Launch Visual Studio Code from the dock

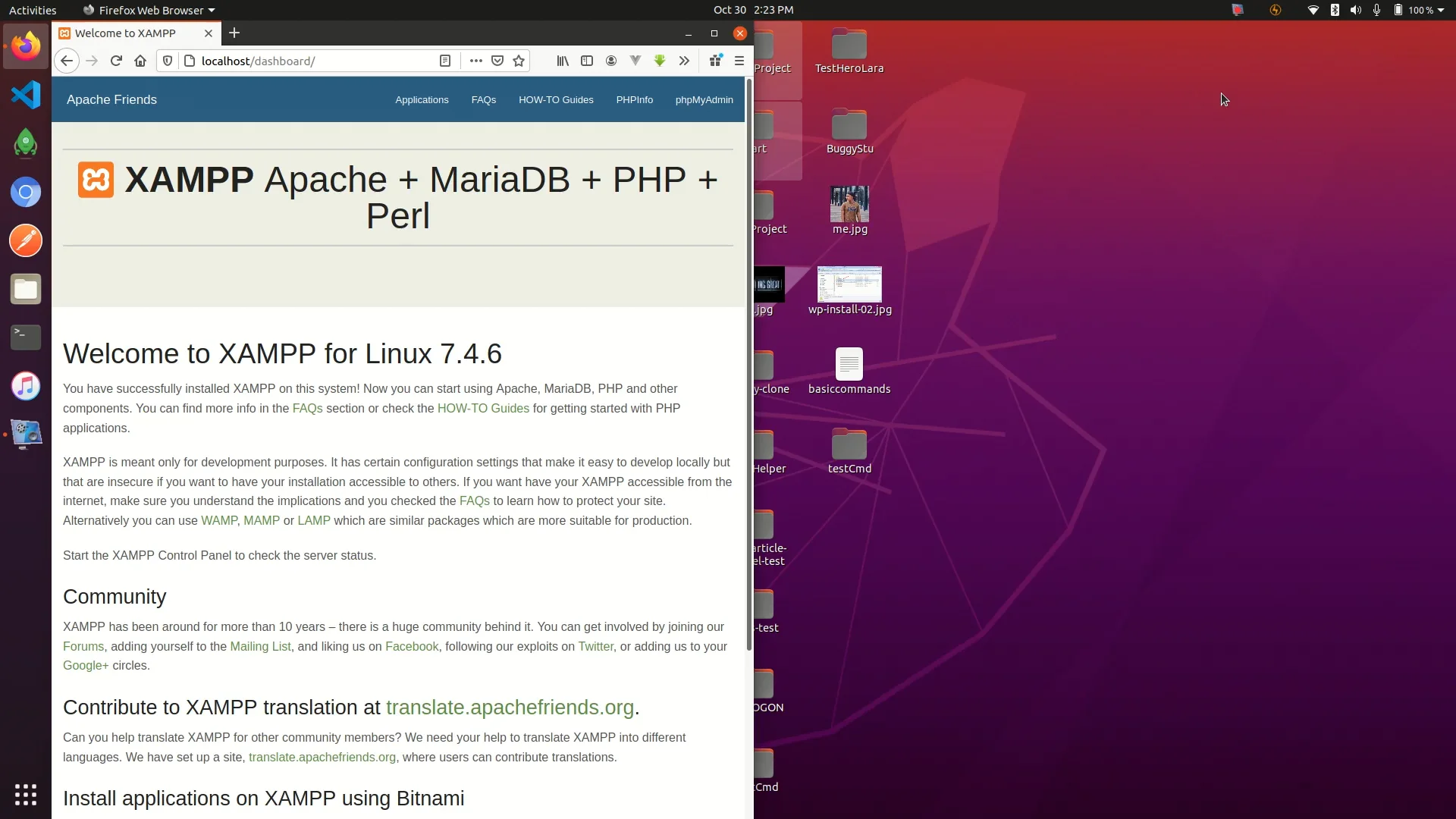click(x=26, y=94)
